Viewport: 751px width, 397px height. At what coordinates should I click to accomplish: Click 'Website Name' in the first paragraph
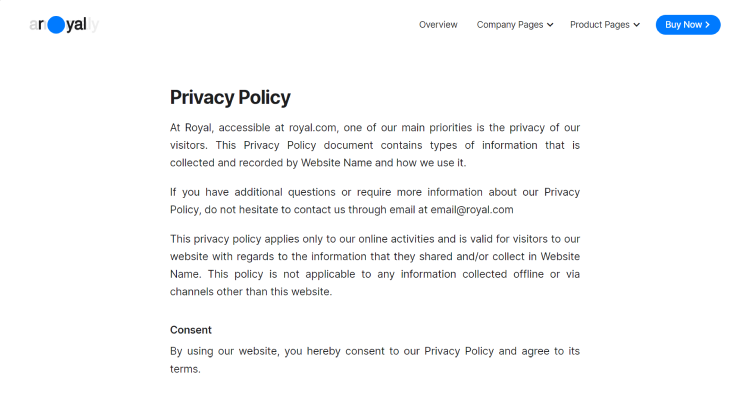[336, 163]
